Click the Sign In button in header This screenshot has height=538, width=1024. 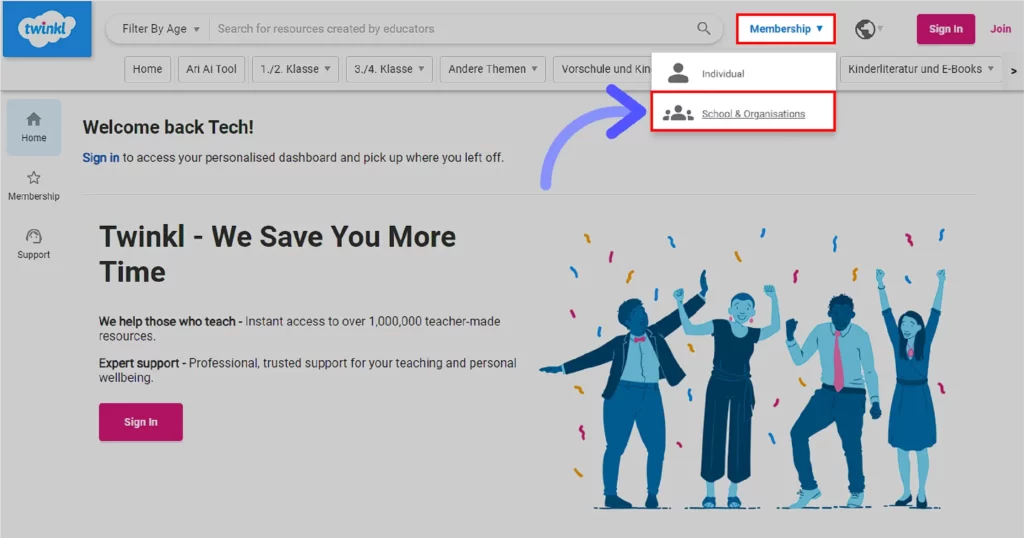tap(946, 29)
